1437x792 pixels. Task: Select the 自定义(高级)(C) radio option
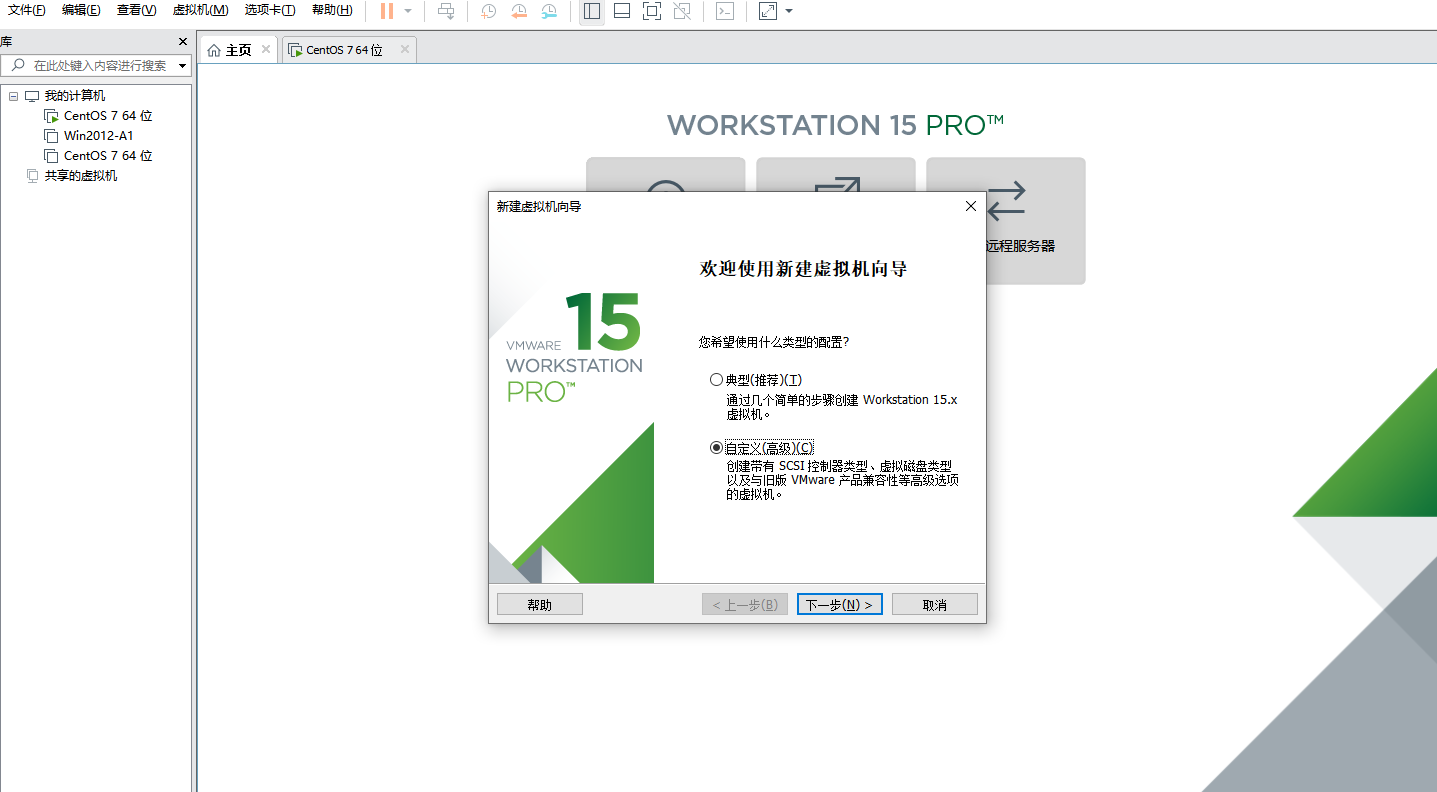[x=715, y=447]
